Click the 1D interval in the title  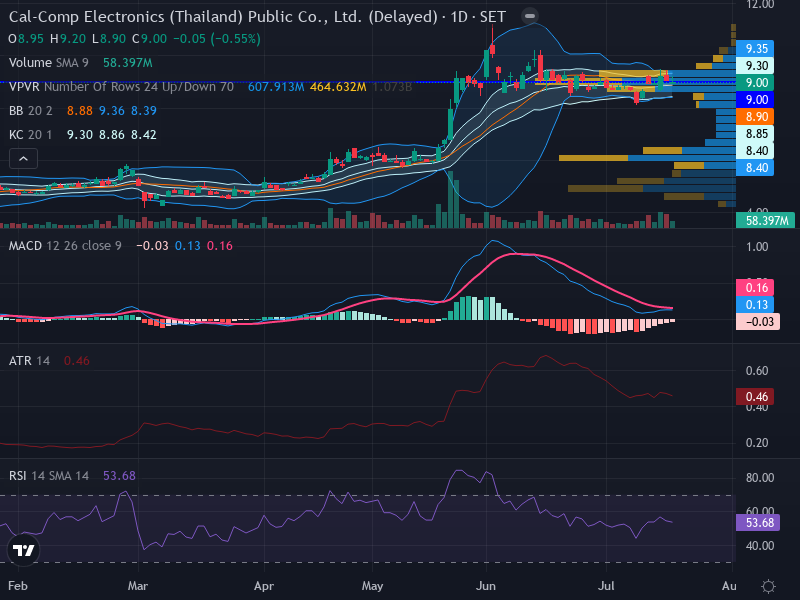pyautogui.click(x=459, y=17)
